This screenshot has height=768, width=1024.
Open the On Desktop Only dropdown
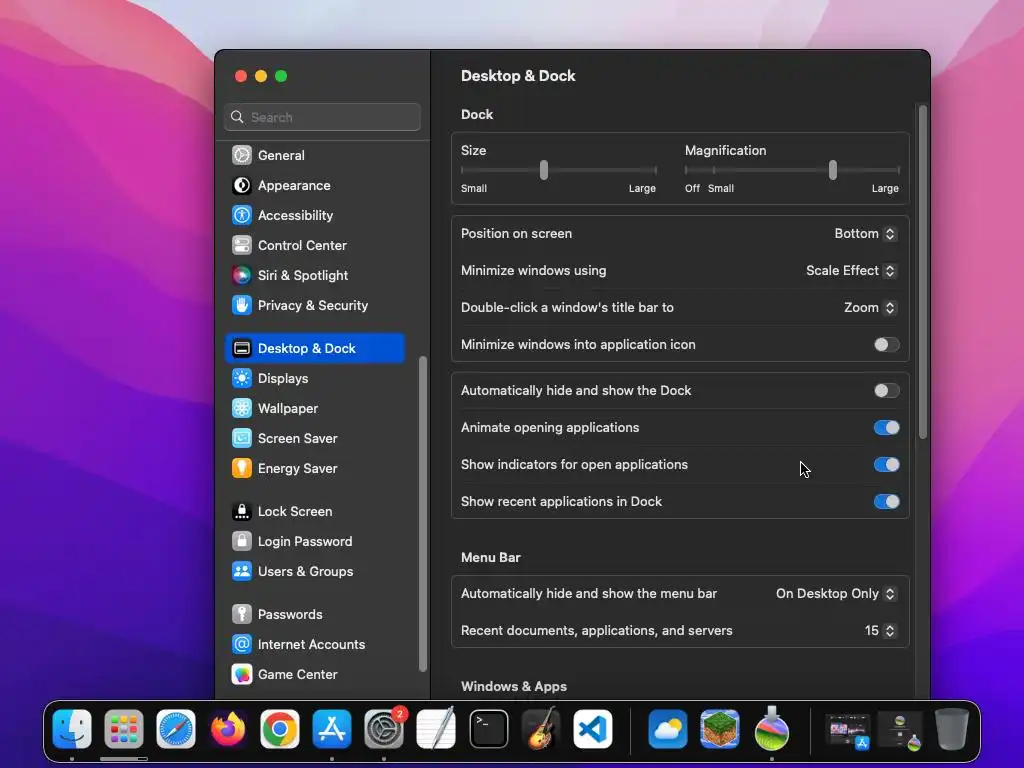(x=836, y=594)
